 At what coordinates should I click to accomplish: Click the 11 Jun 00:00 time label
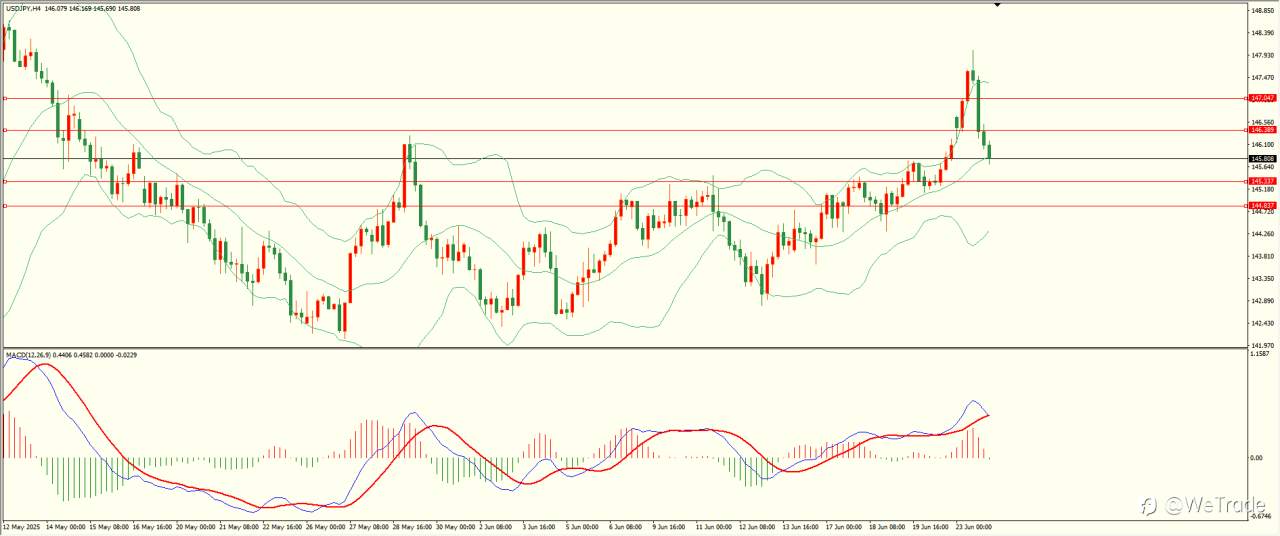pos(713,525)
